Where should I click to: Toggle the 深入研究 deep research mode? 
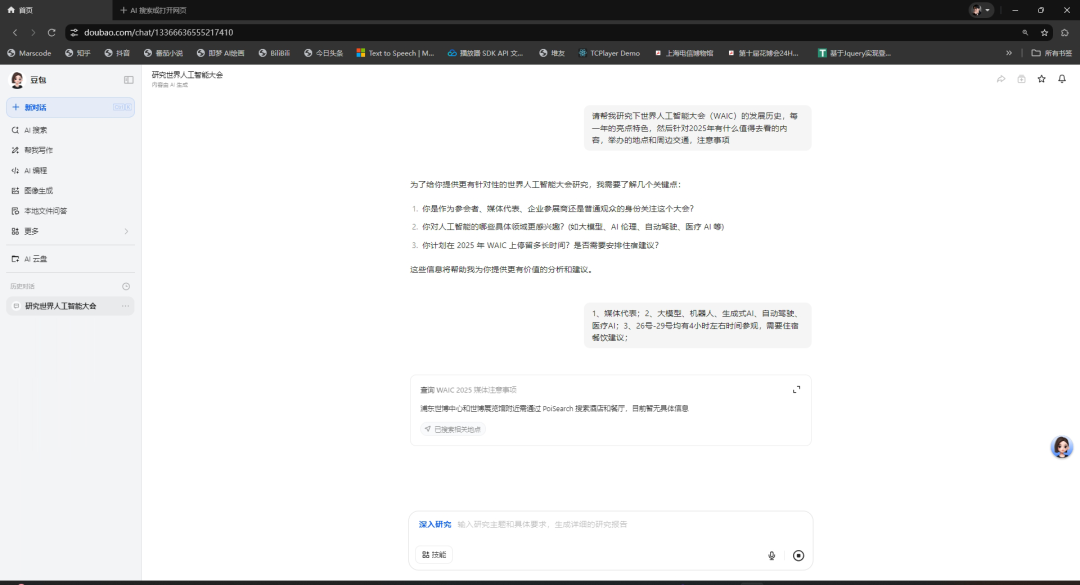(x=434, y=523)
